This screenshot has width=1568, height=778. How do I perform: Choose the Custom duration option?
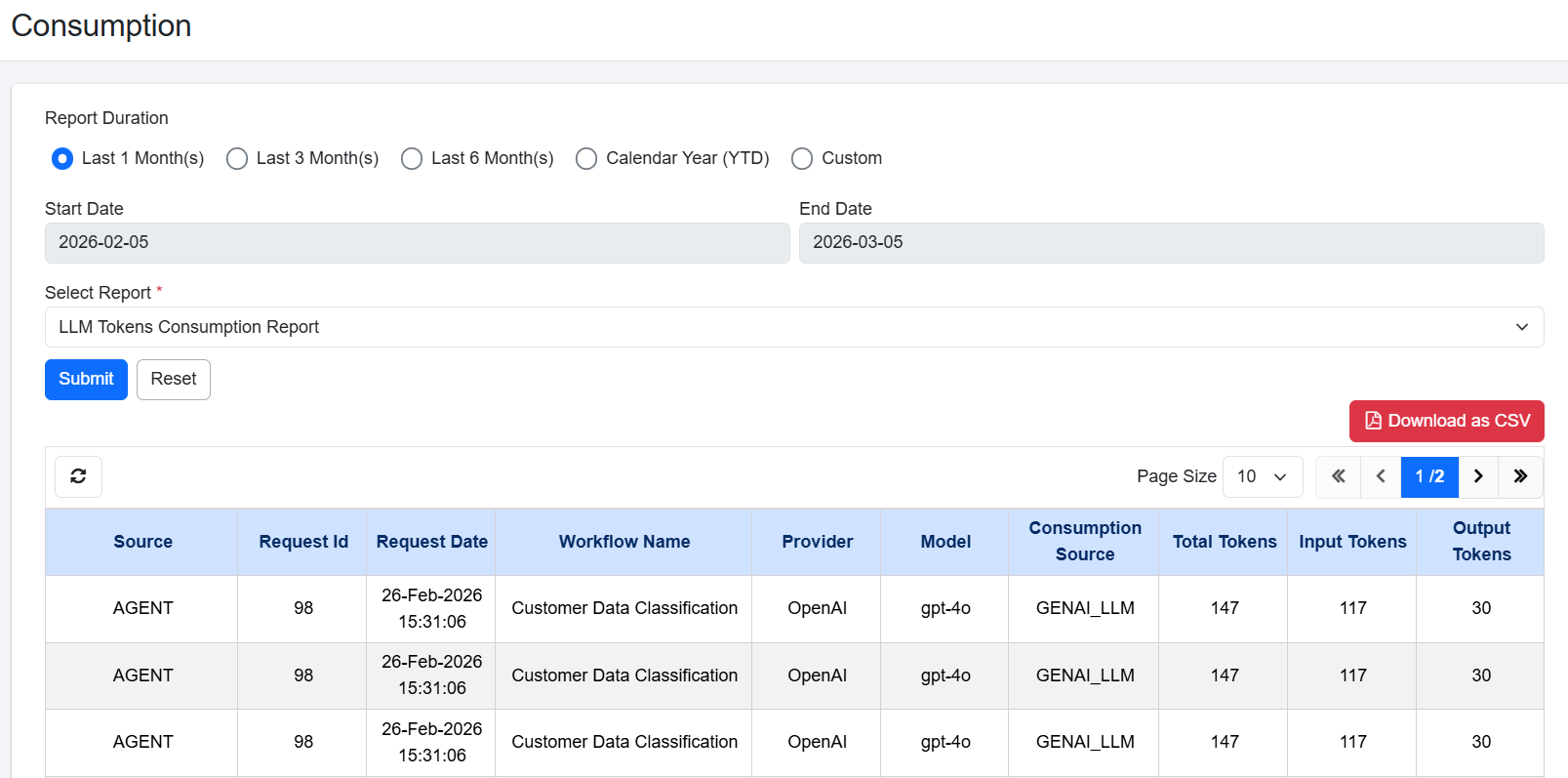click(802, 158)
